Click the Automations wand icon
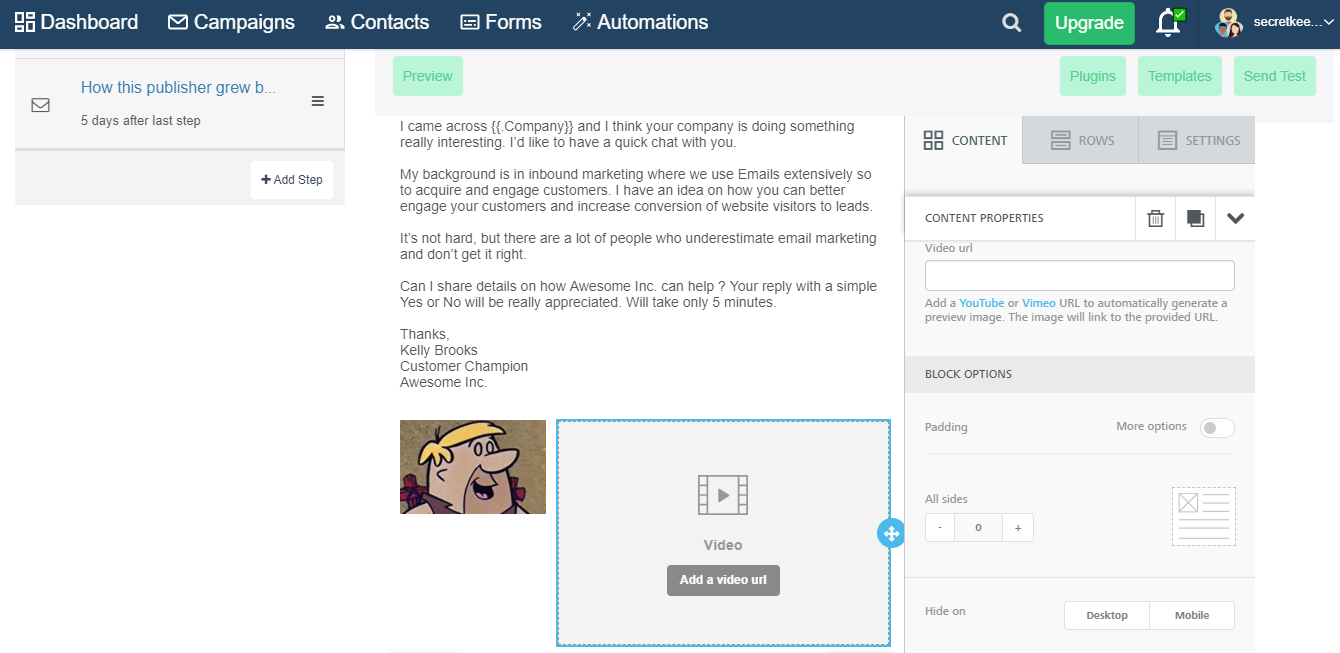The width and height of the screenshot is (1340, 653). click(x=582, y=22)
